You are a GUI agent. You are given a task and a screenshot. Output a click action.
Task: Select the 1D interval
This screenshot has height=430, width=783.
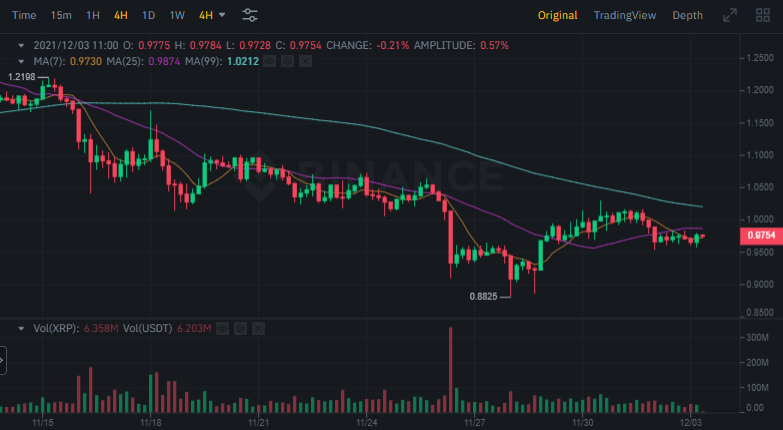point(148,15)
